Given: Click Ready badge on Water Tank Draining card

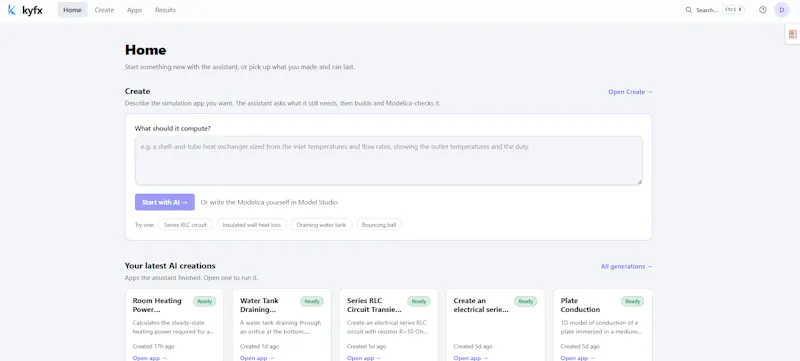Looking at the screenshot, I should point(312,301).
